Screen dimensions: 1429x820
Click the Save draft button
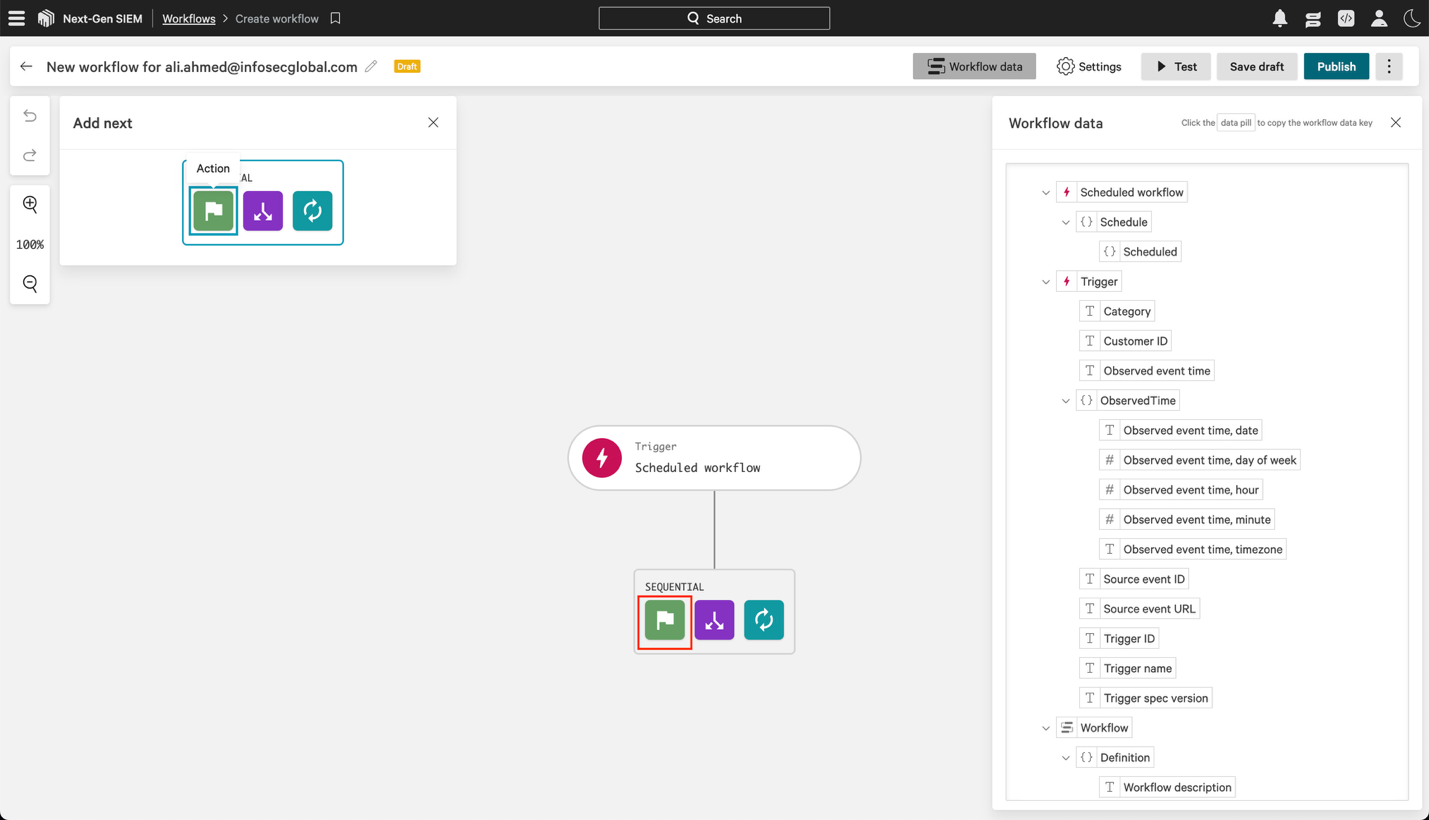(x=1256, y=66)
